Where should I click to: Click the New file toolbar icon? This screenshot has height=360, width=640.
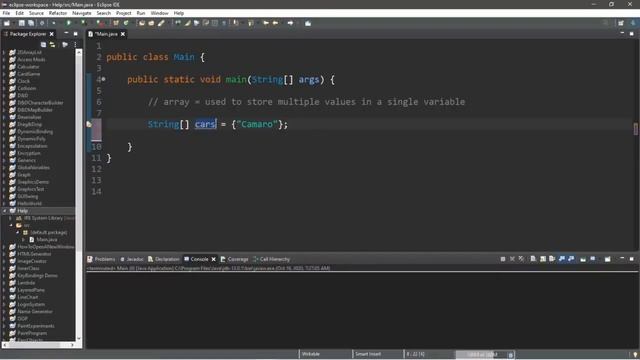click(x=7, y=23)
